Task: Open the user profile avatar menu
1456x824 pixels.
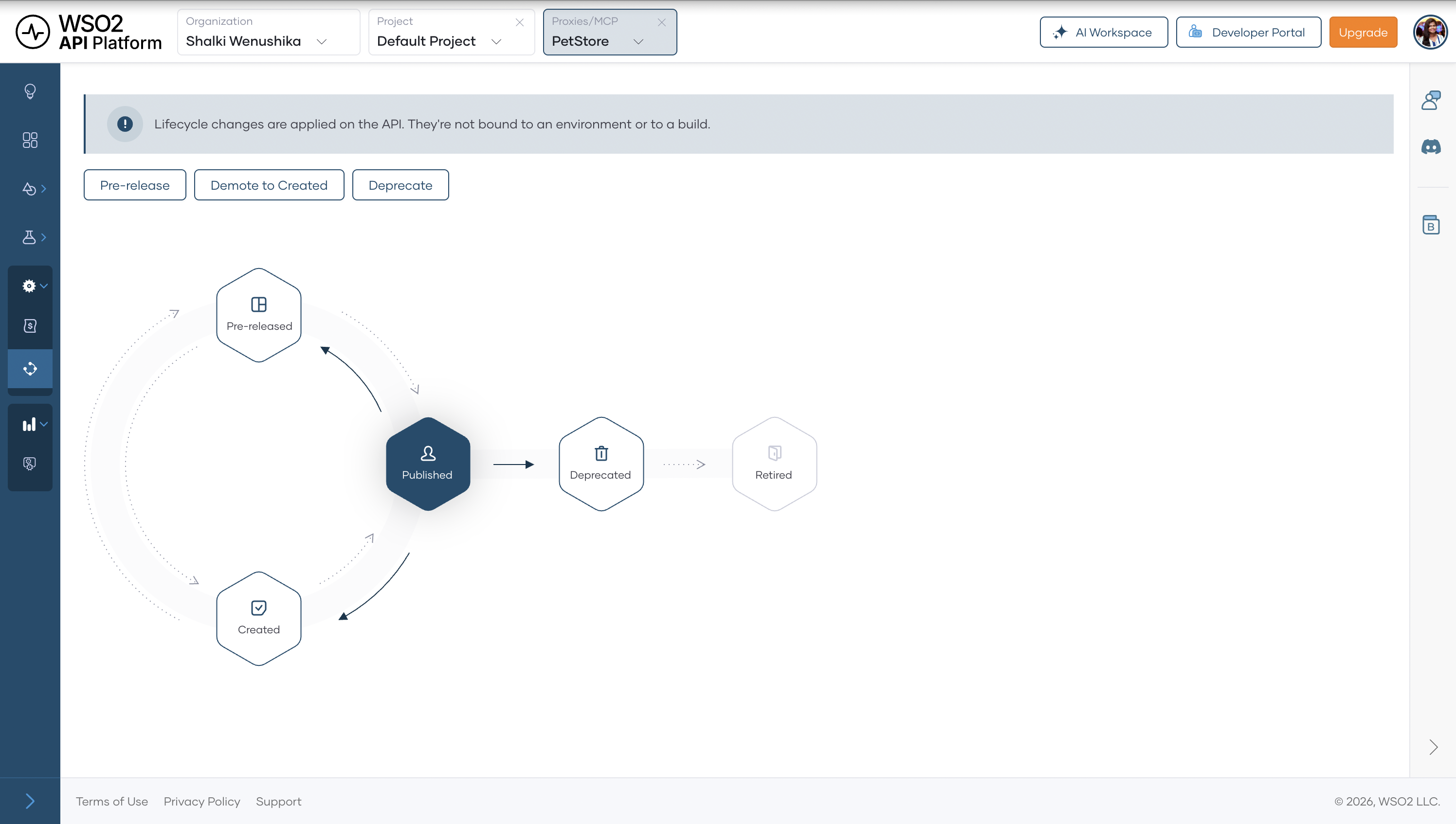Action: tap(1430, 32)
